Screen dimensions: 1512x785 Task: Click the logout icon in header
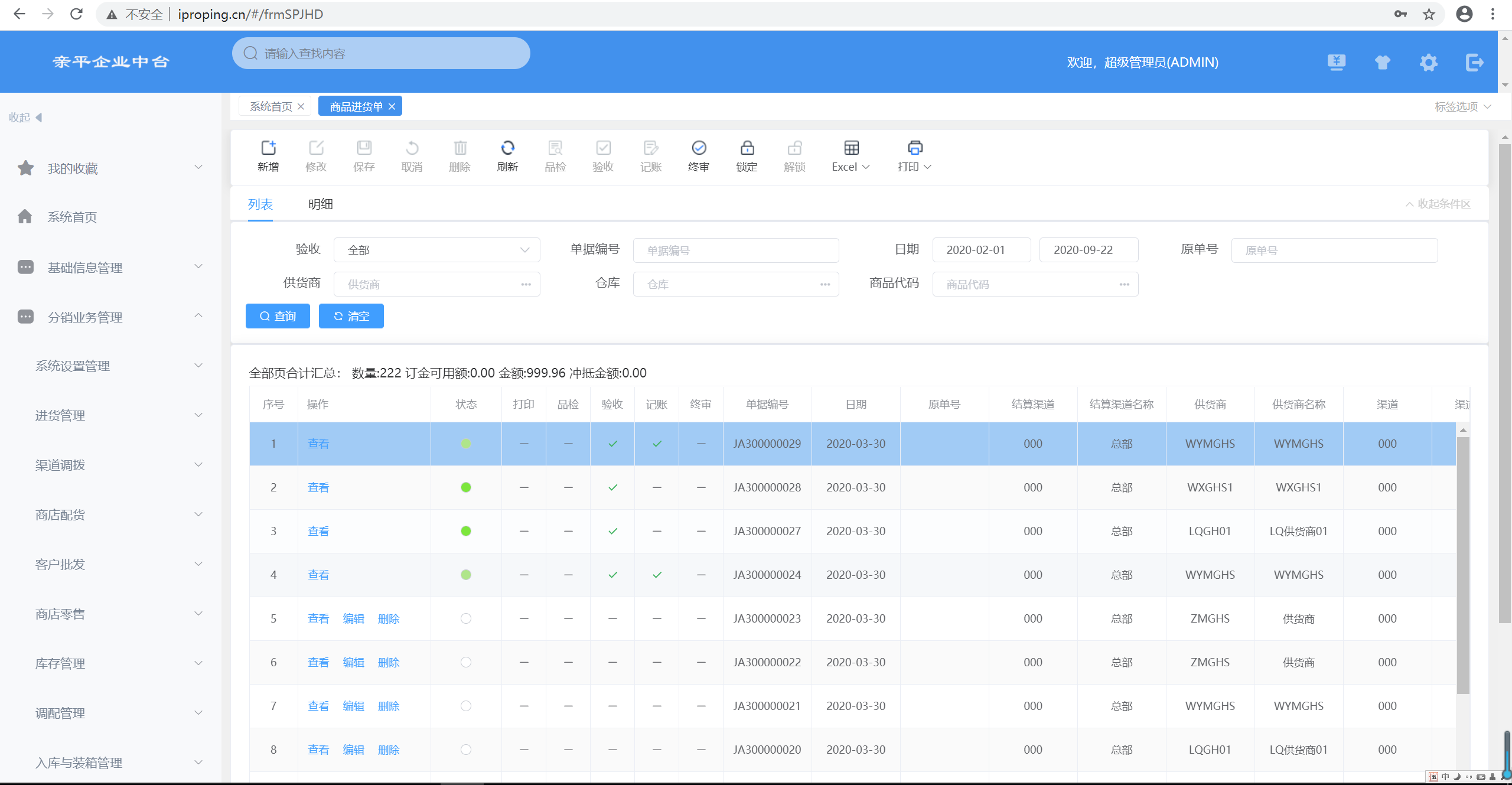click(x=1474, y=62)
